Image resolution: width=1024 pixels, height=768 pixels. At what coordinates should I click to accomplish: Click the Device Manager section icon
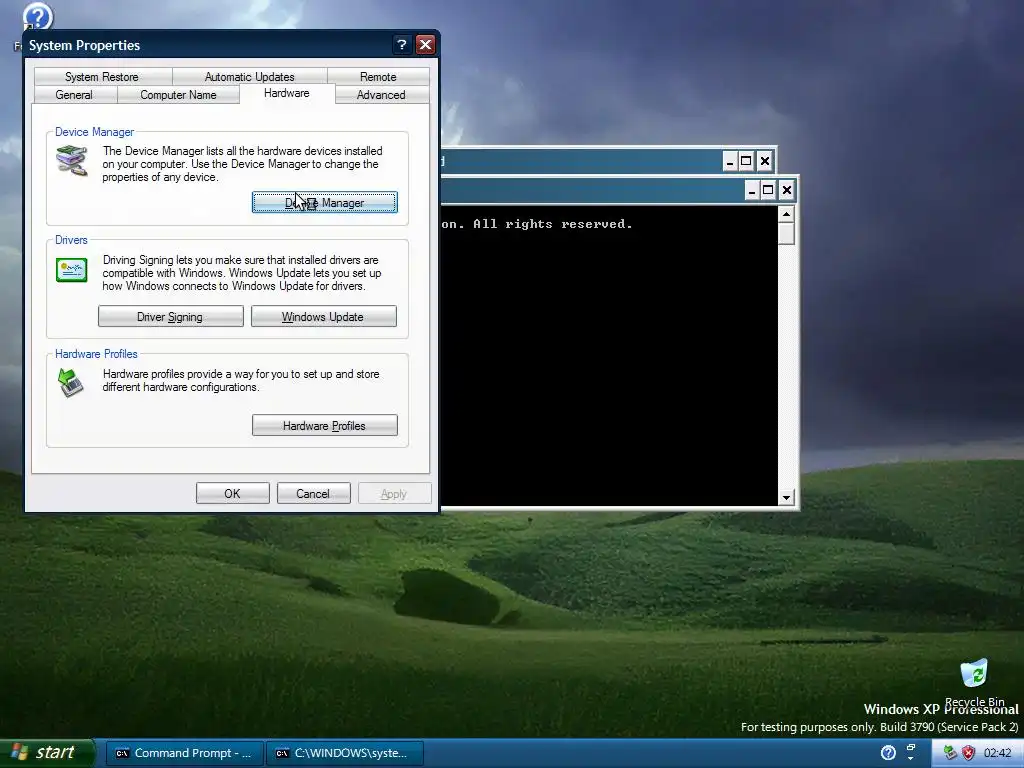pos(72,161)
